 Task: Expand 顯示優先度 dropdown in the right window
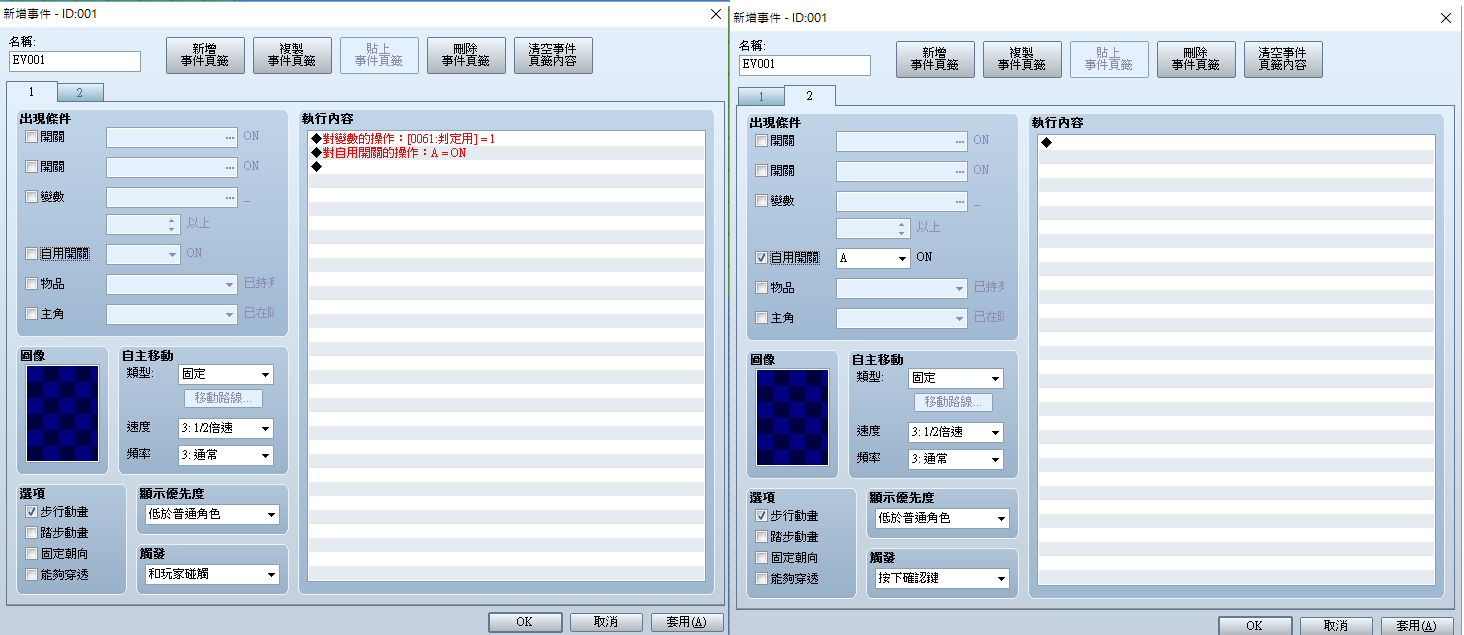click(x=941, y=518)
